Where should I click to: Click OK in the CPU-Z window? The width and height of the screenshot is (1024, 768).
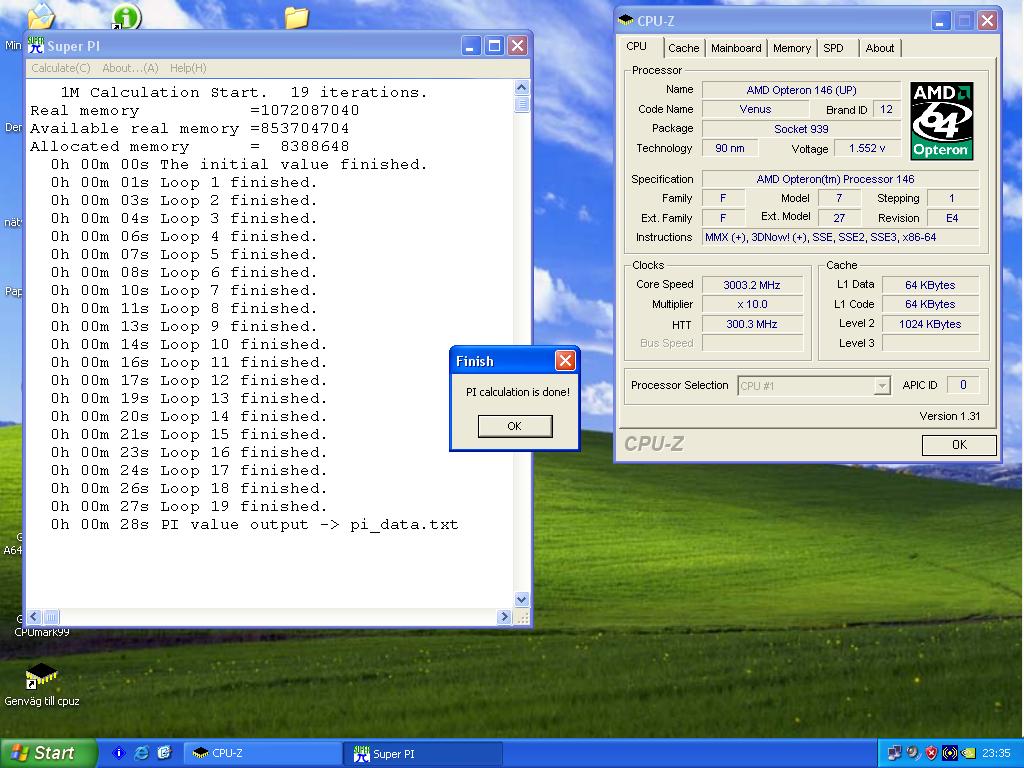point(959,445)
